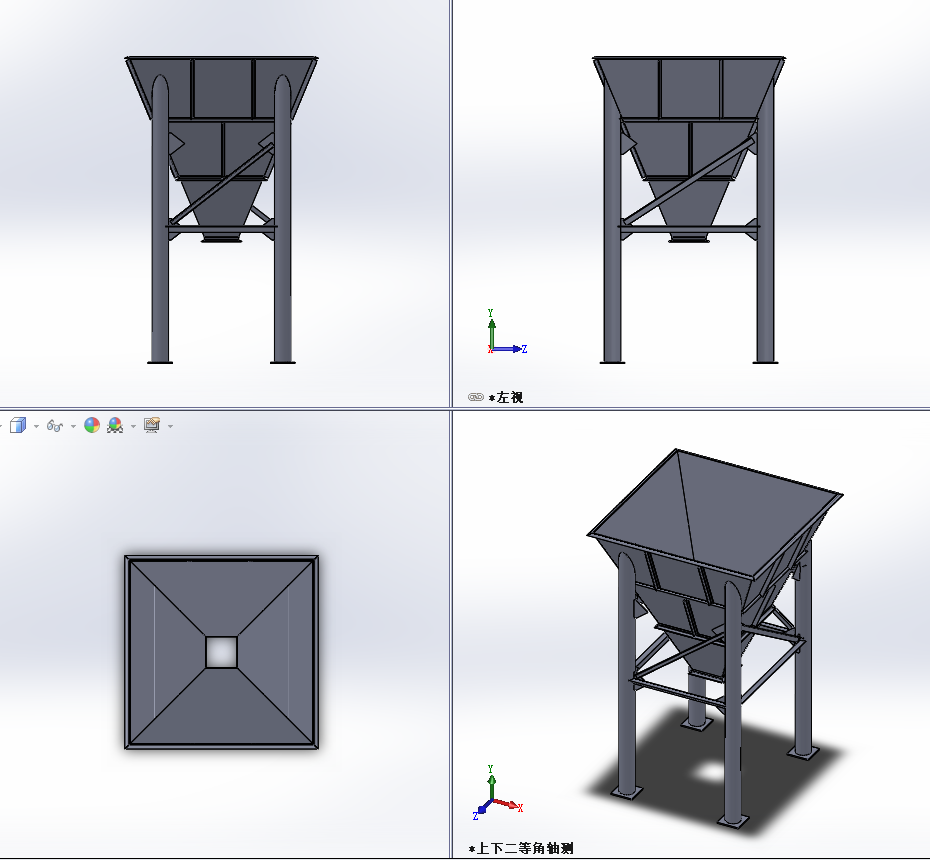Click the *上下二等角轴测 view label
The height and width of the screenshot is (860, 930).
(x=521, y=849)
